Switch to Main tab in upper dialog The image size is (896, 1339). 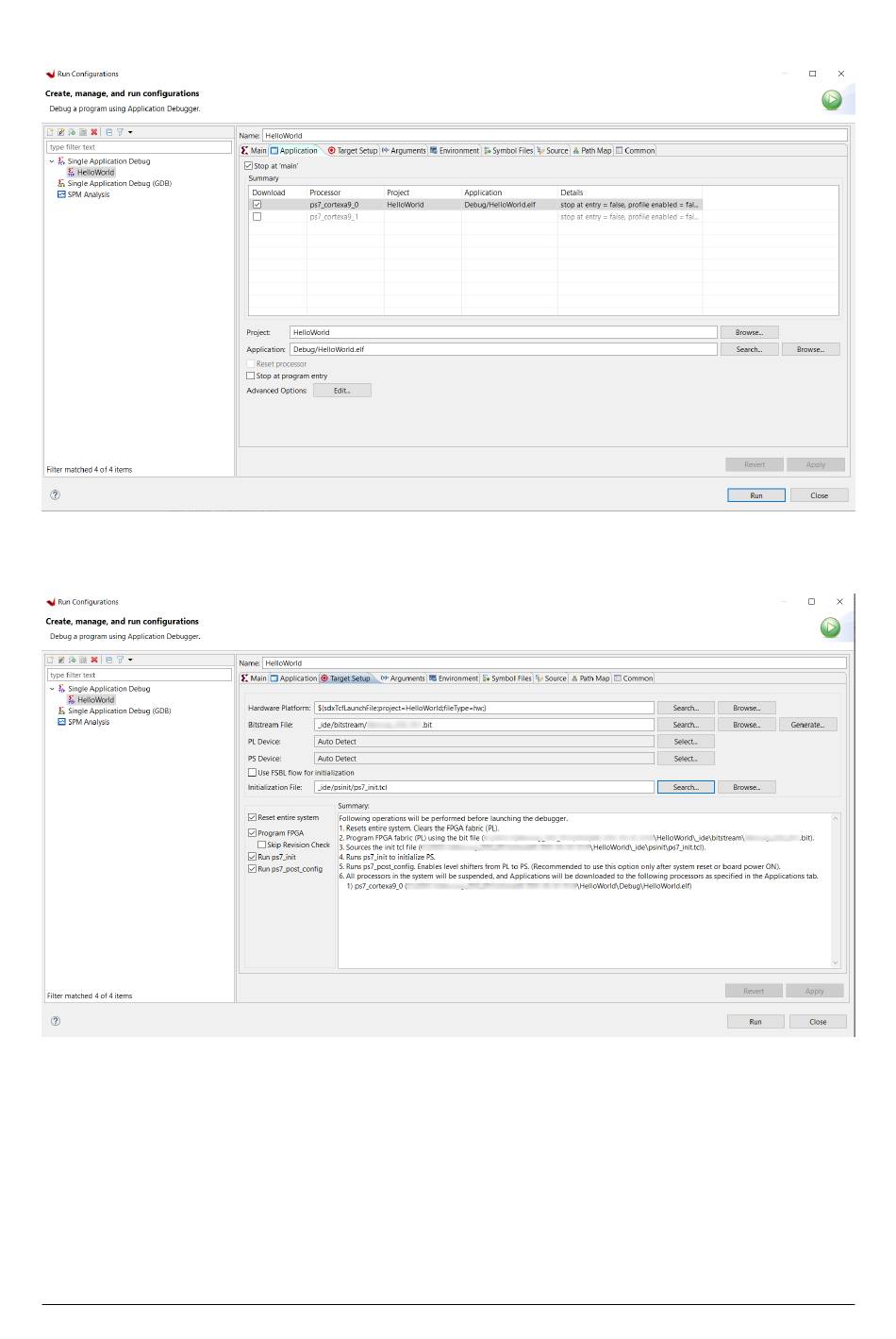pyautogui.click(x=254, y=151)
